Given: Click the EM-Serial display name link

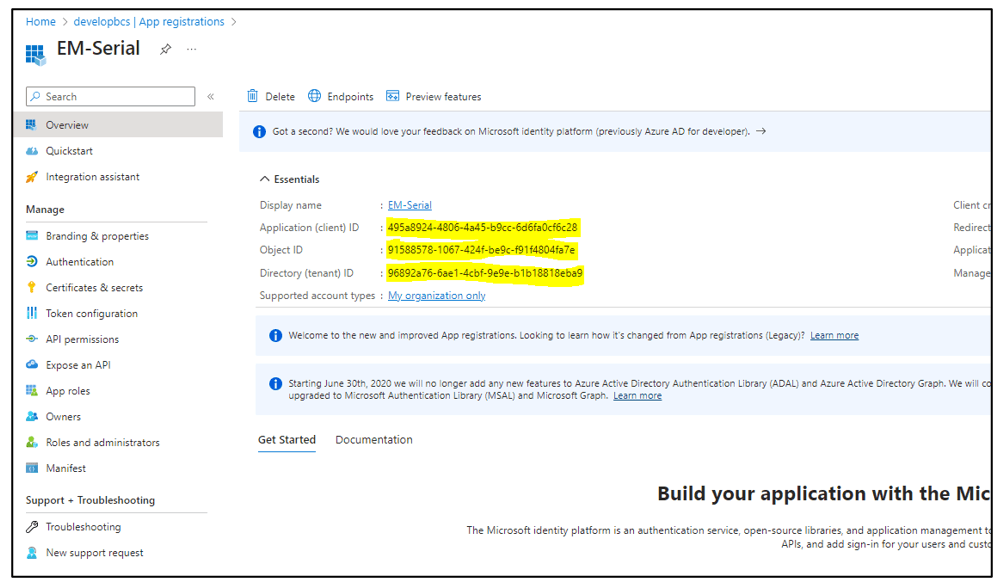Looking at the screenshot, I should pyautogui.click(x=410, y=205).
